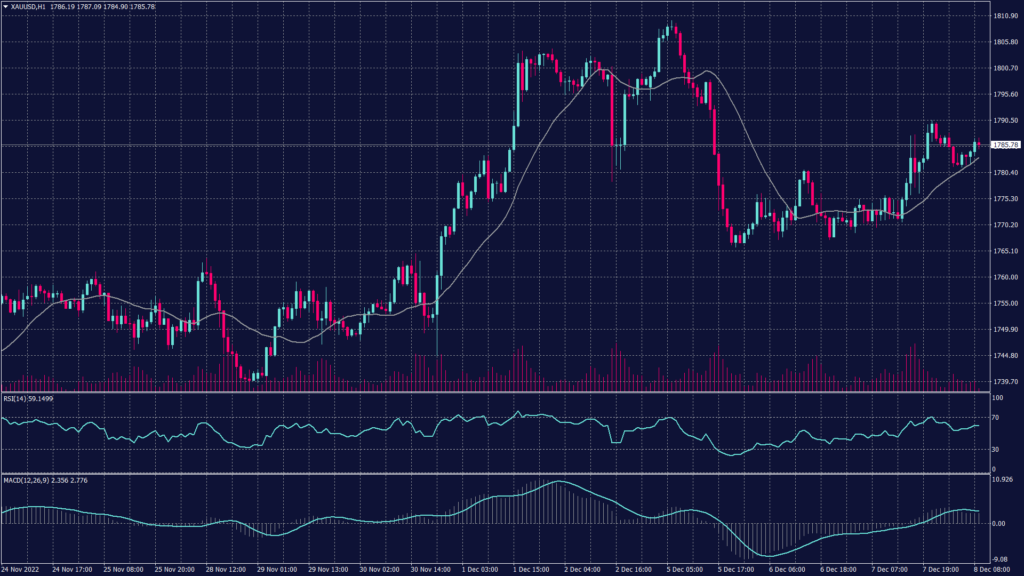Click the MACD 0.00 axis label
The width and height of the screenshot is (1024, 576).
(998, 523)
